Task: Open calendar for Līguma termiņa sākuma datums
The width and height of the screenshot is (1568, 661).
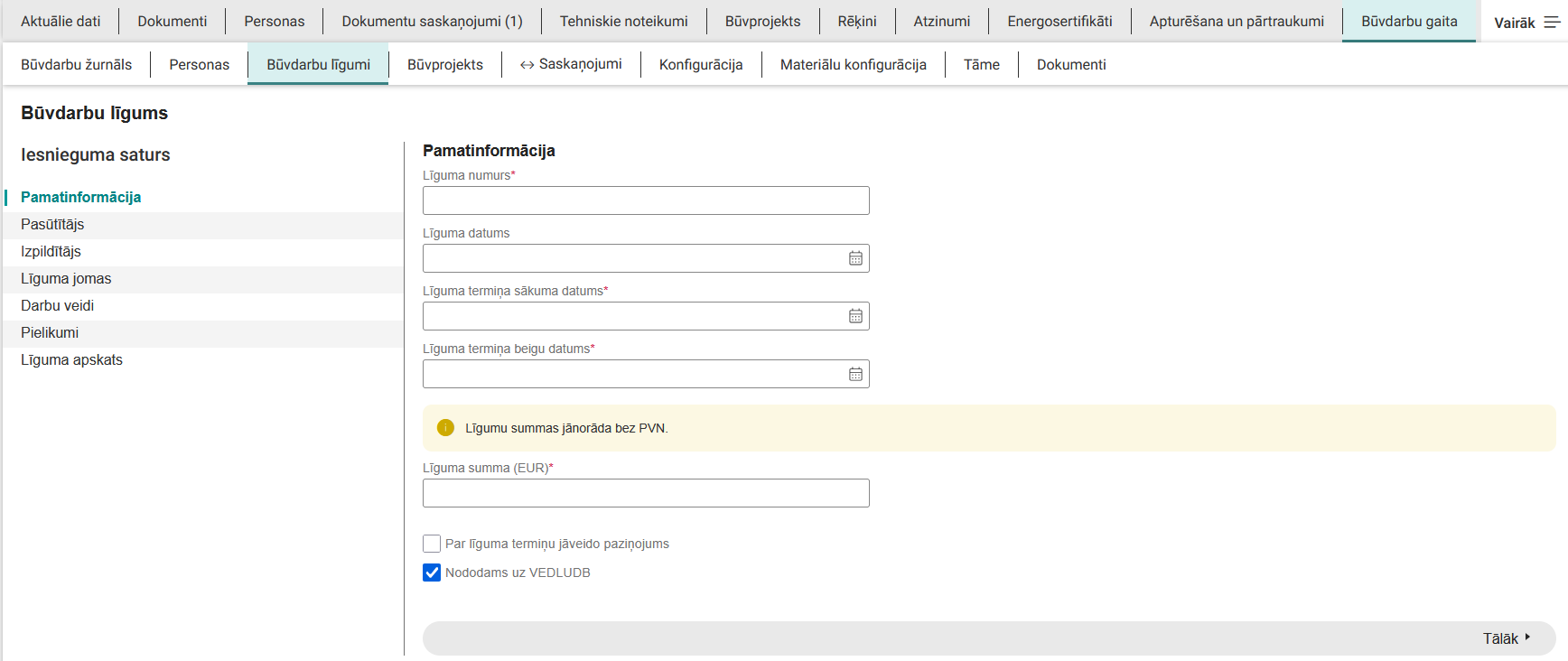Action: point(855,316)
